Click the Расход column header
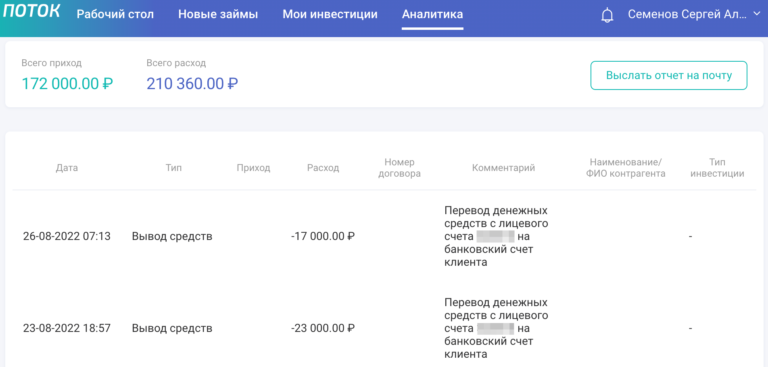This screenshot has height=367, width=768. point(323,168)
